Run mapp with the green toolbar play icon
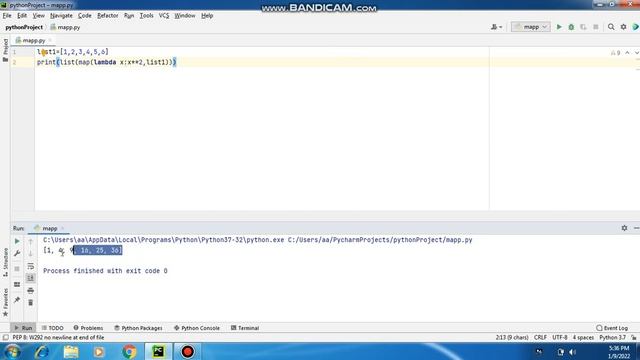This screenshot has height=360, width=640. (x=559, y=27)
